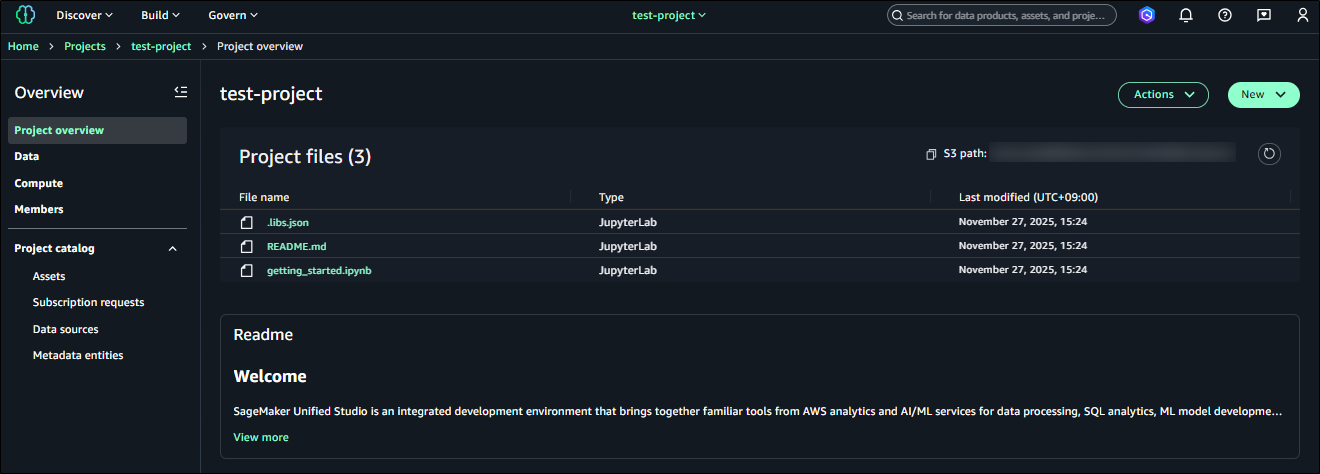This screenshot has height=474, width=1320.
Task: Open the Discover dropdown menu
Action: pos(84,15)
